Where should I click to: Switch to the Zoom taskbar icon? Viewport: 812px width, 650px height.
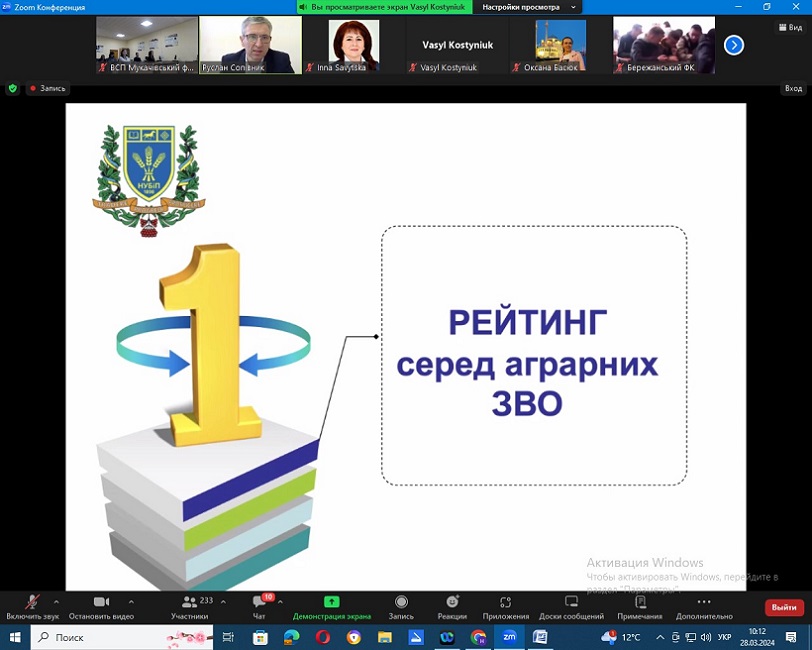[510, 637]
